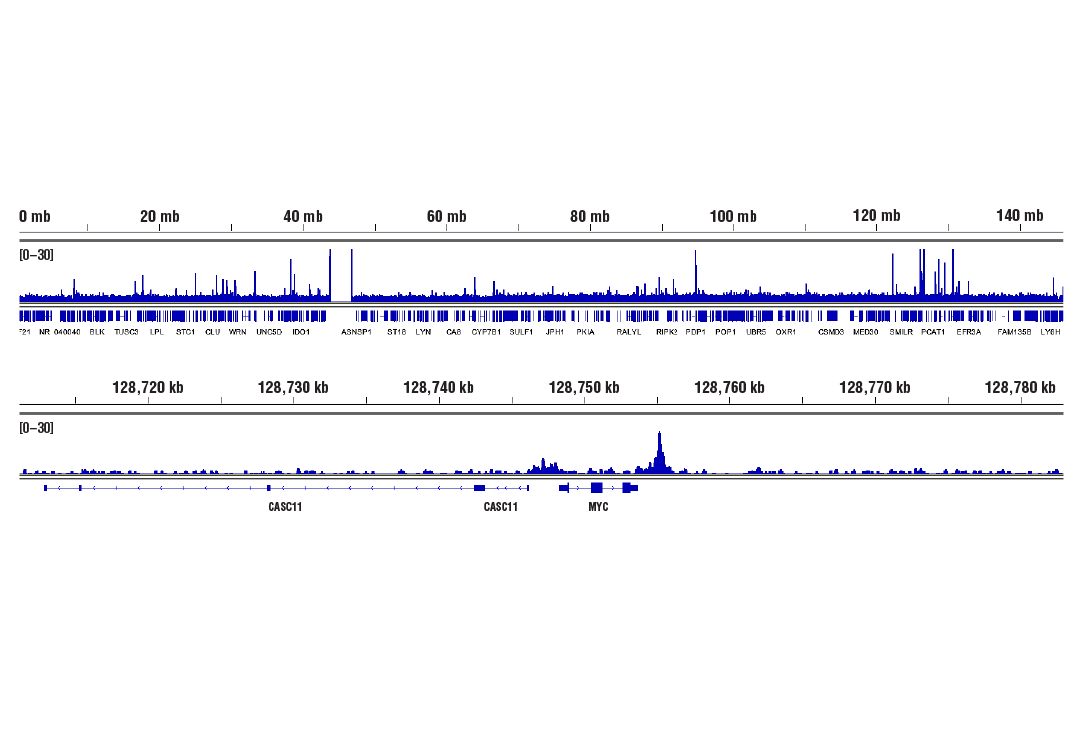Image resolution: width=1084 pixels, height=730 pixels.
Task: Select the MYC gene exon block
Action: point(596,488)
